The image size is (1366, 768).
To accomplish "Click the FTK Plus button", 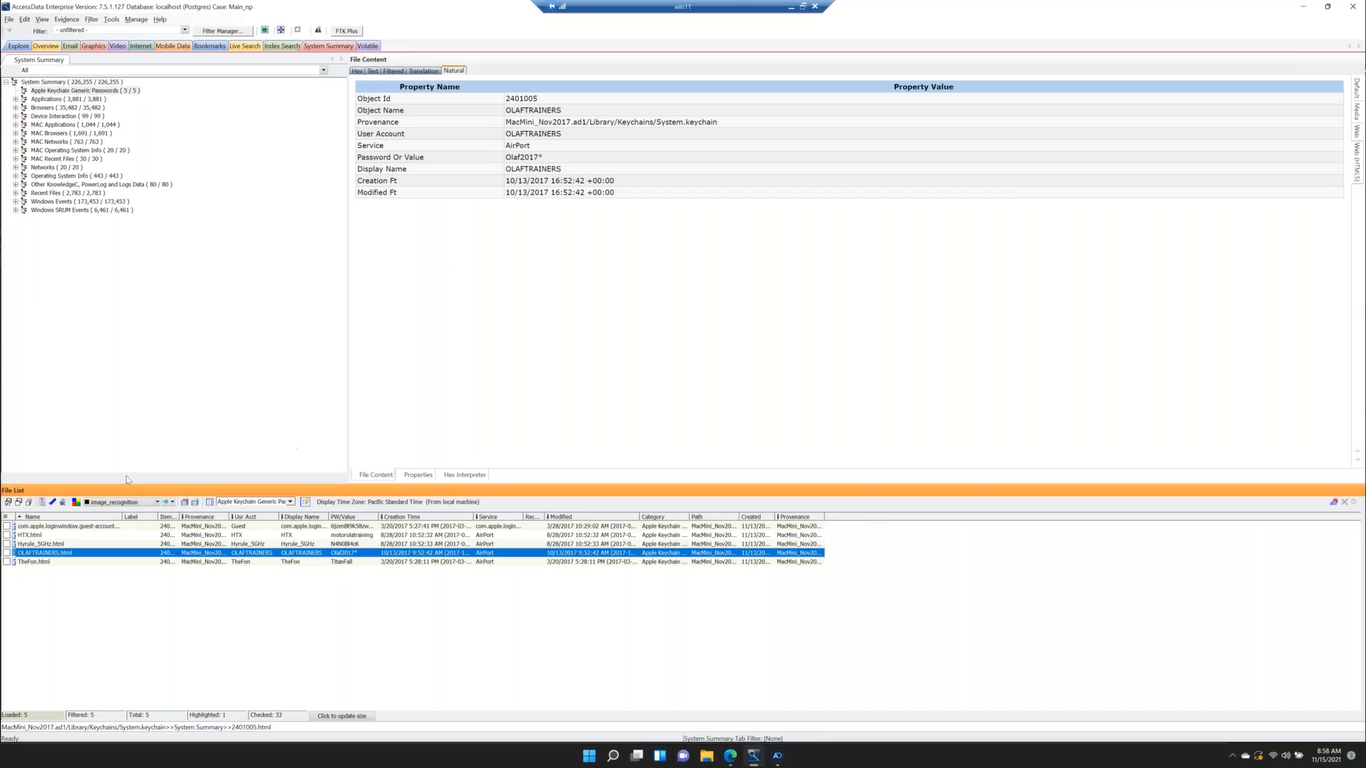I will click(x=346, y=31).
